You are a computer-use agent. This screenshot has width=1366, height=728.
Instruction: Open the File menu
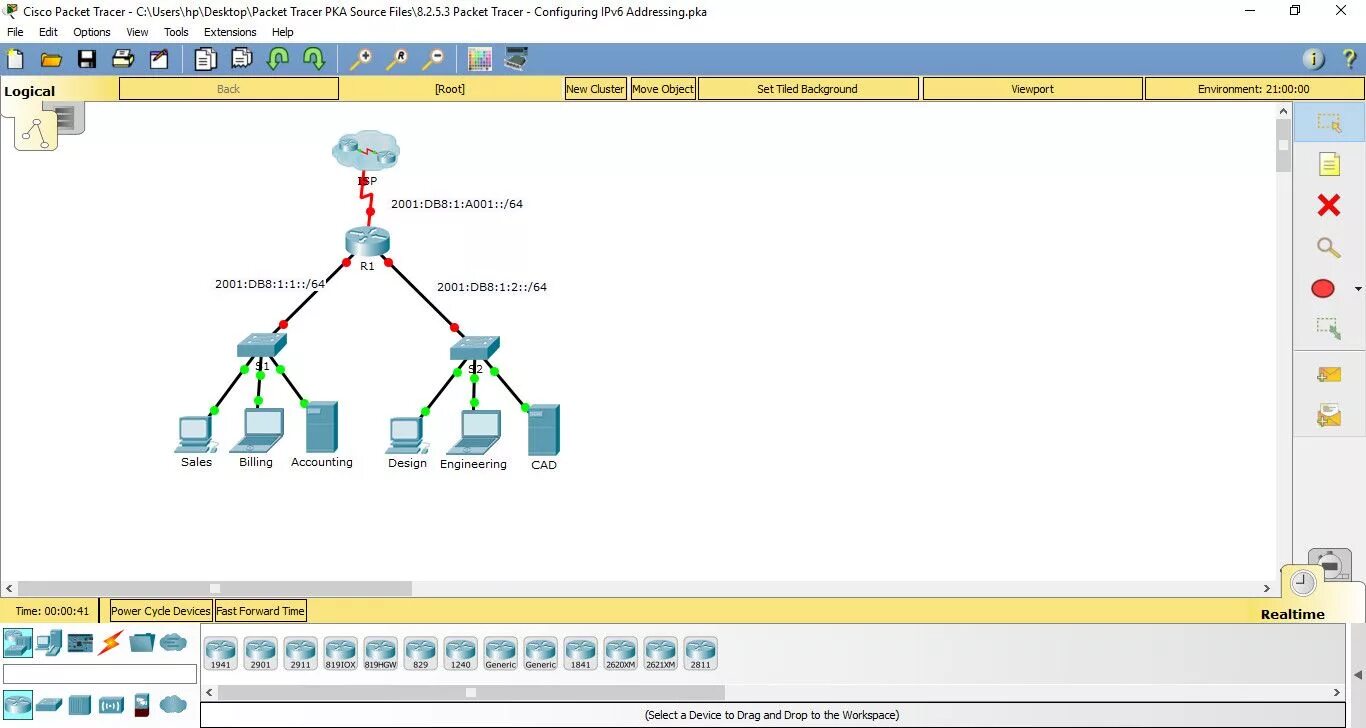15,32
